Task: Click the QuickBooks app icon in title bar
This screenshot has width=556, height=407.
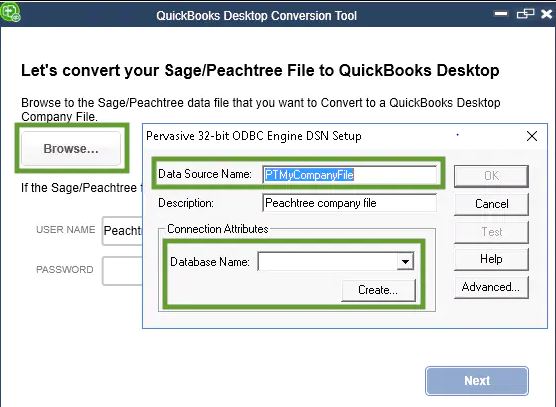Action: pos(10,12)
